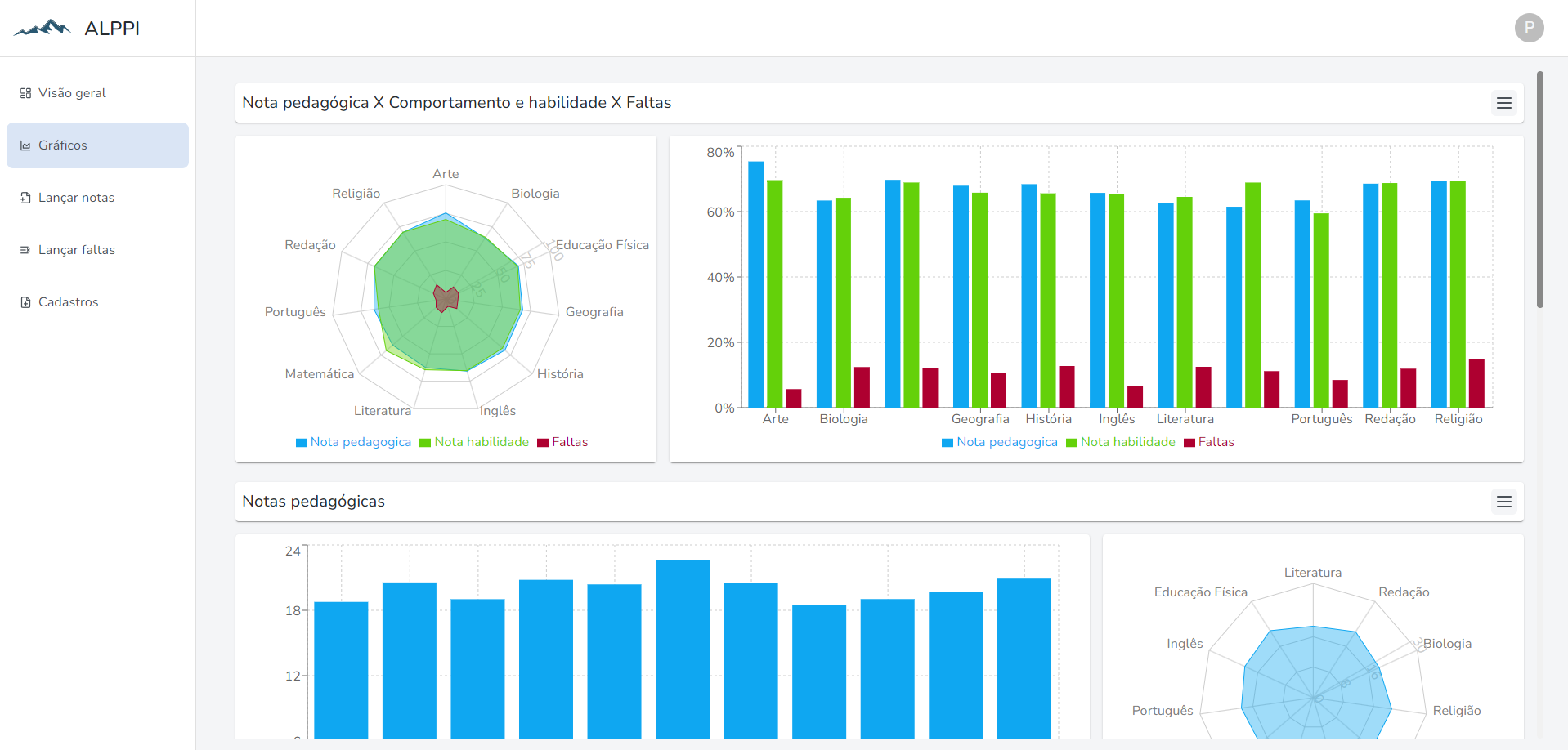Click the Visão geral dashboard icon
This screenshot has width=1568, height=750.
(25, 93)
